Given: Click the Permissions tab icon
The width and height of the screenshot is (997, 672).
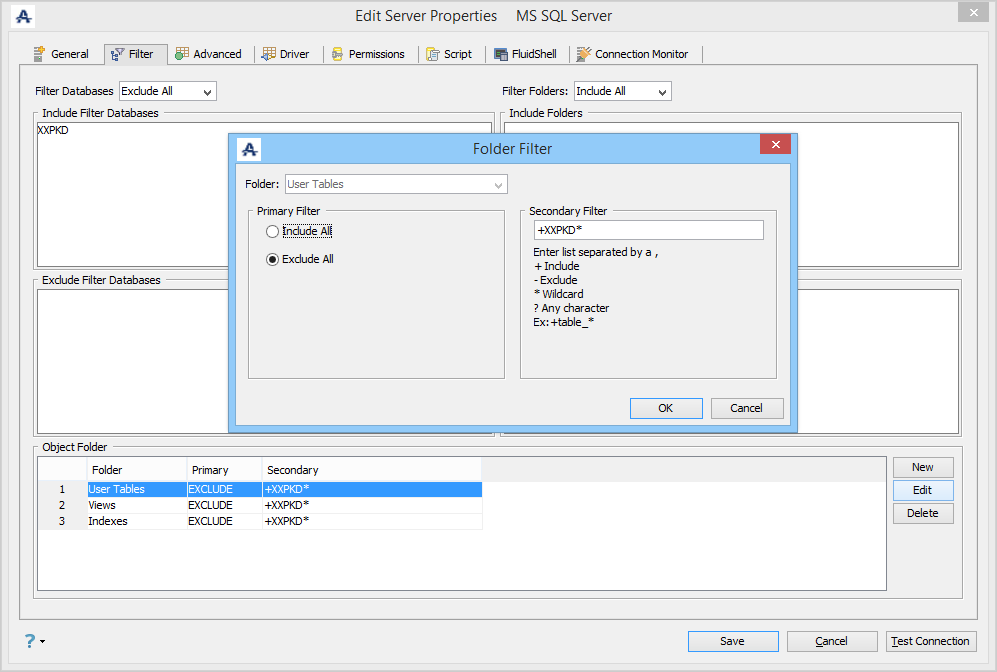Looking at the screenshot, I should click(x=338, y=55).
